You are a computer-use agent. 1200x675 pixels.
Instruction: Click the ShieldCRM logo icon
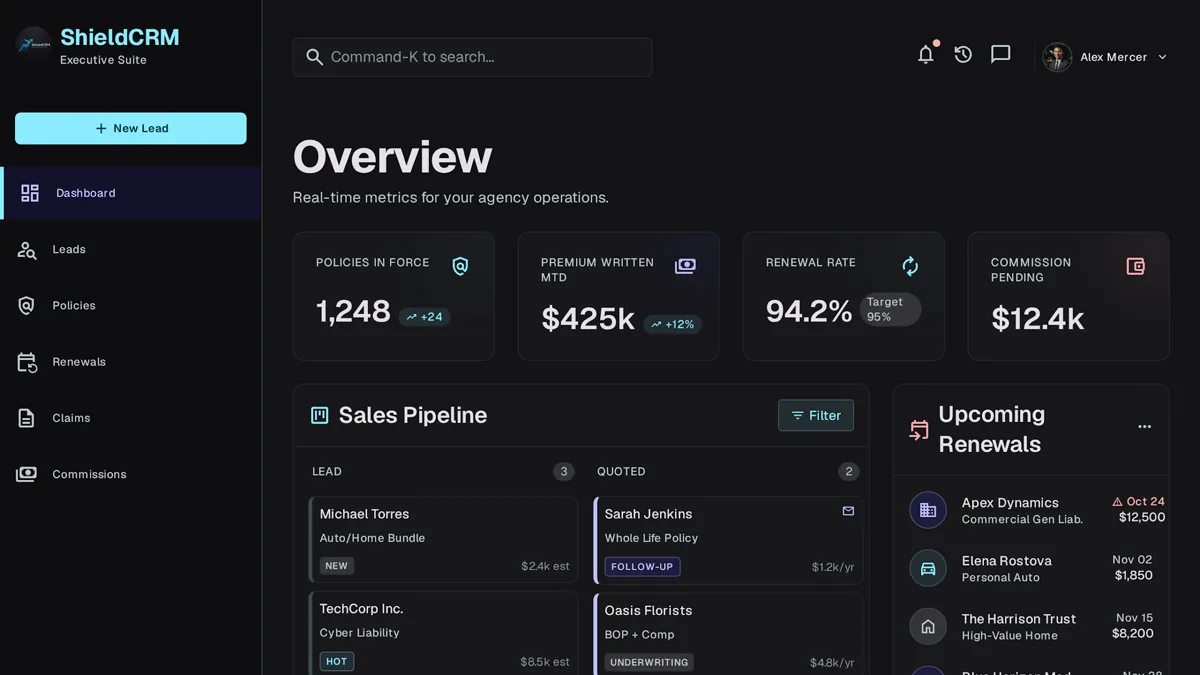point(33,43)
